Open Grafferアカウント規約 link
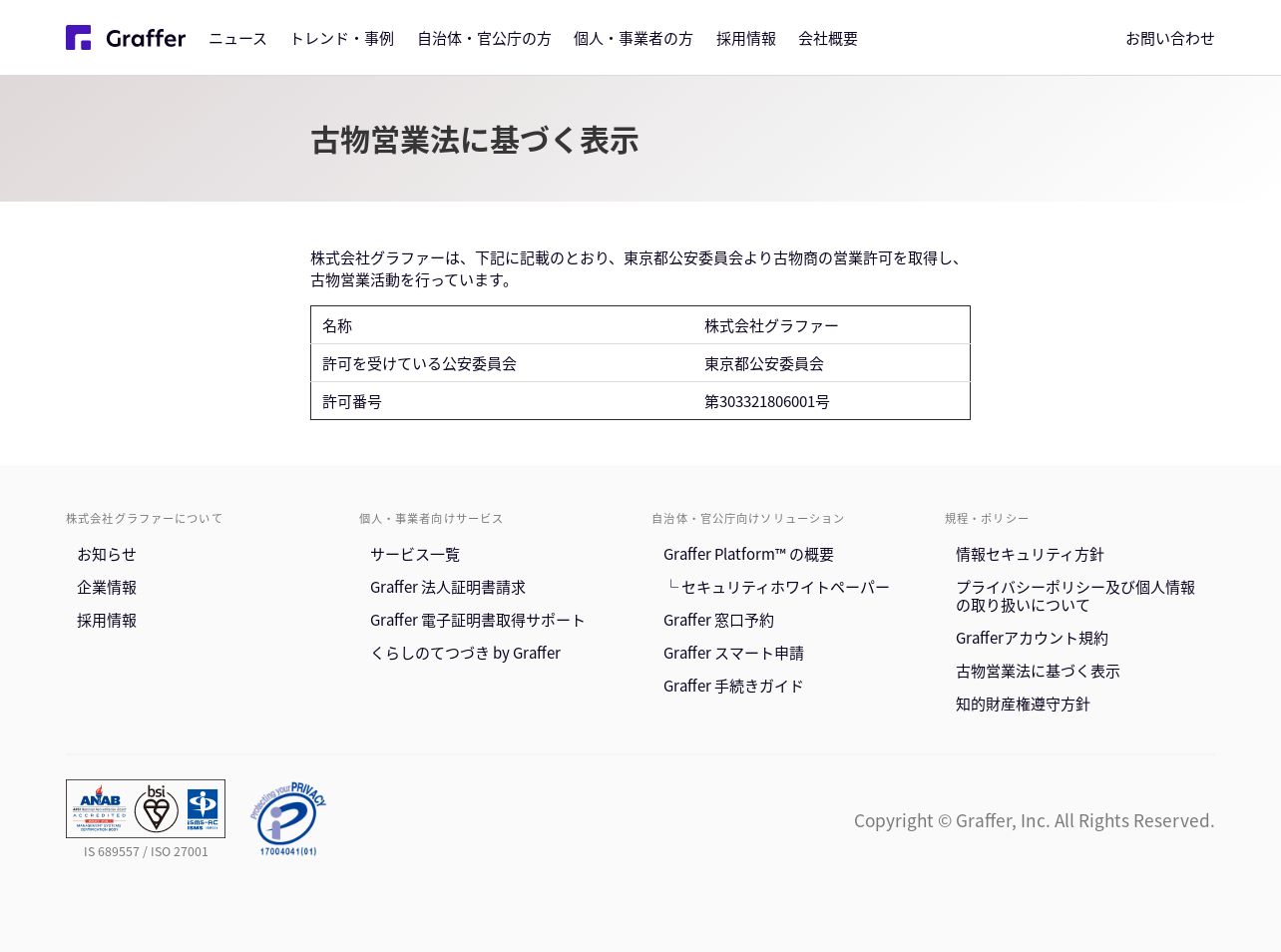The width and height of the screenshot is (1281, 952). 1032,638
